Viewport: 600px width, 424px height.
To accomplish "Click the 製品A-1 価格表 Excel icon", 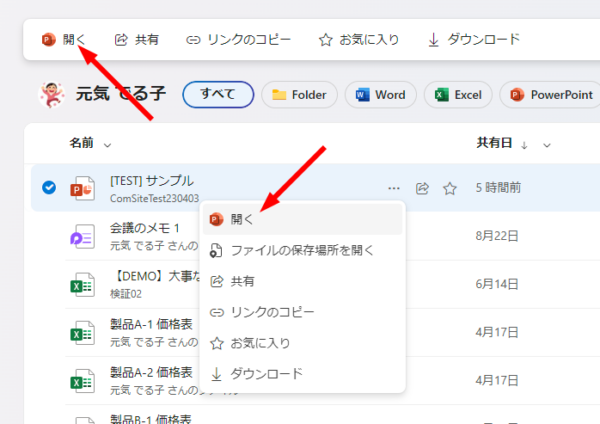I will coord(83,333).
